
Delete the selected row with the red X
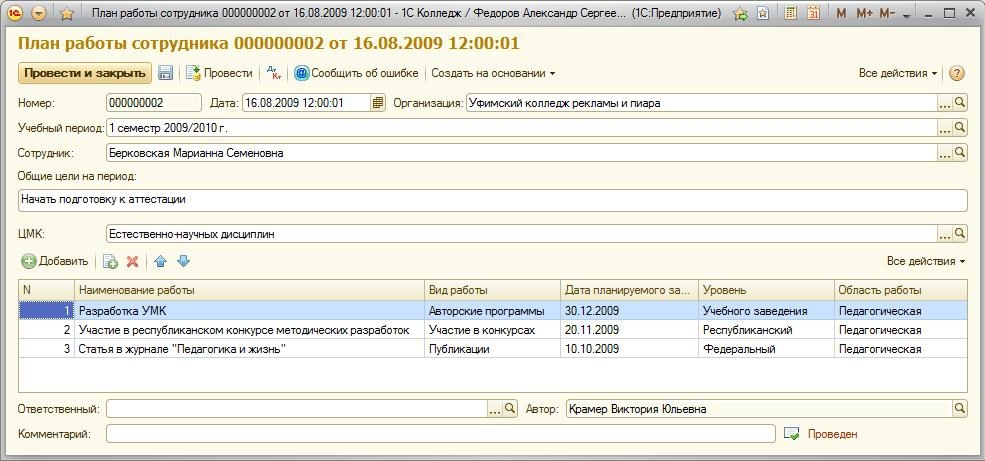tap(132, 261)
